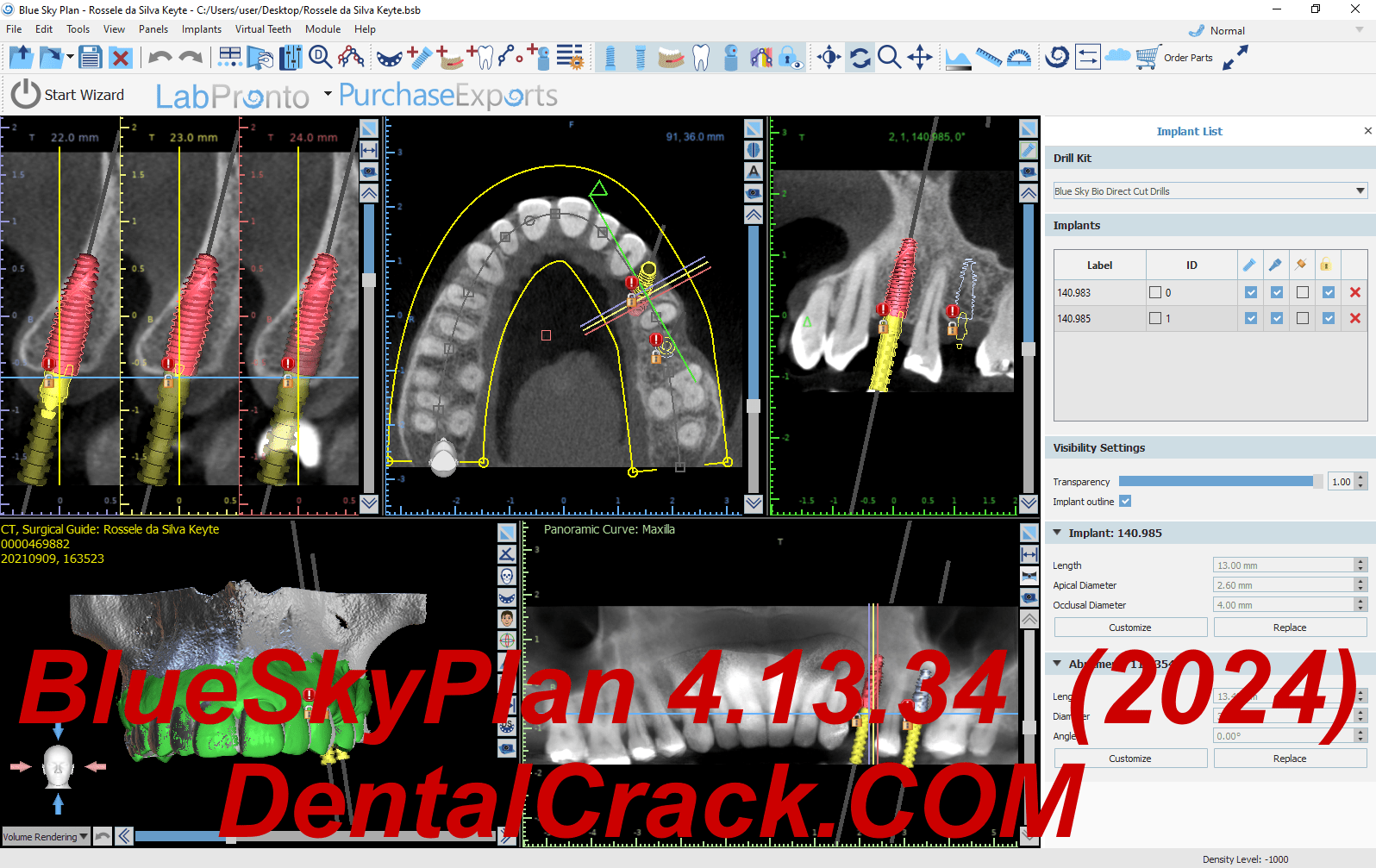Click the PurchaseExports link
Screen dimensions: 1376x868
[x=448, y=95]
